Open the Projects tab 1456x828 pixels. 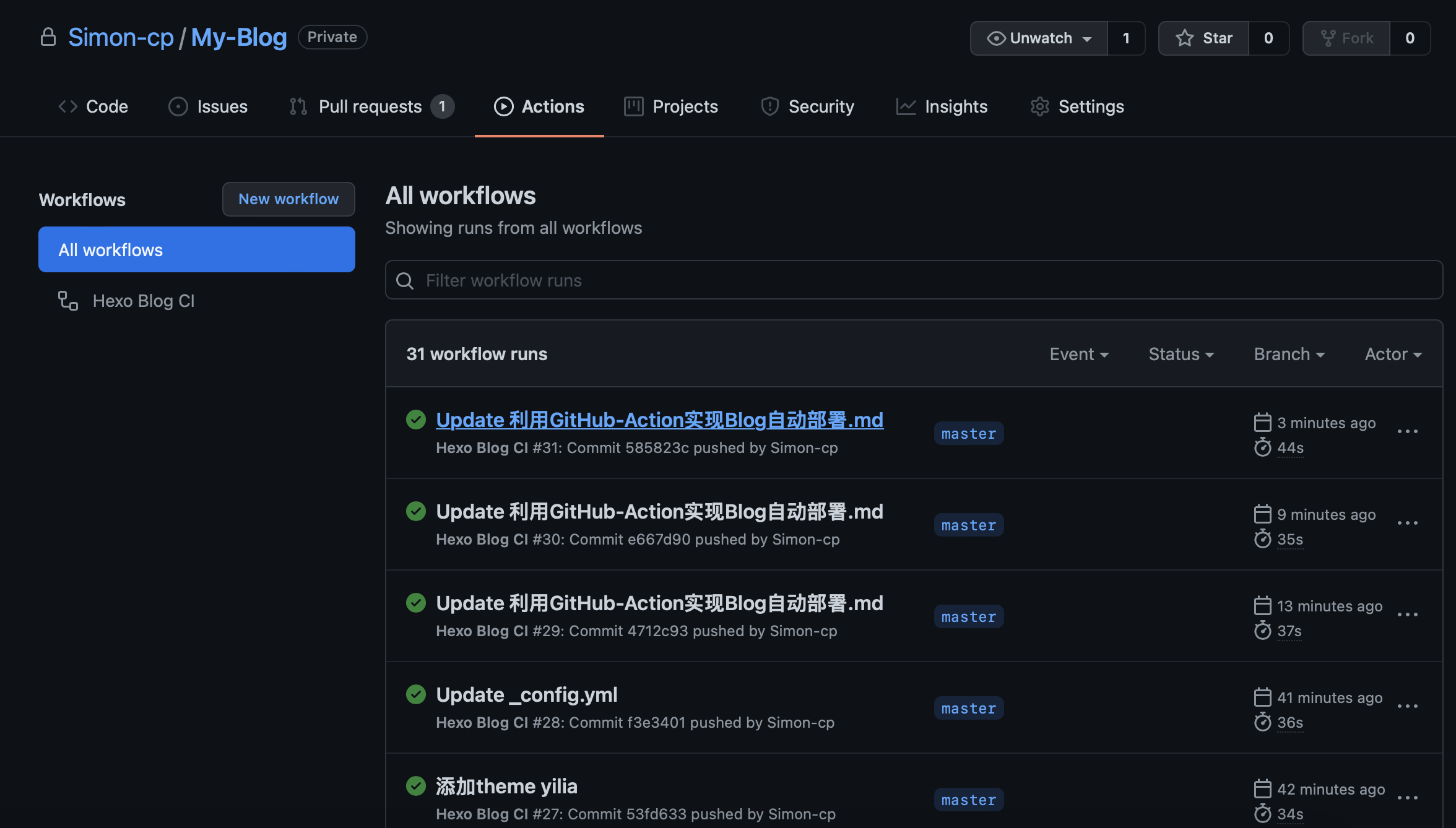(671, 106)
